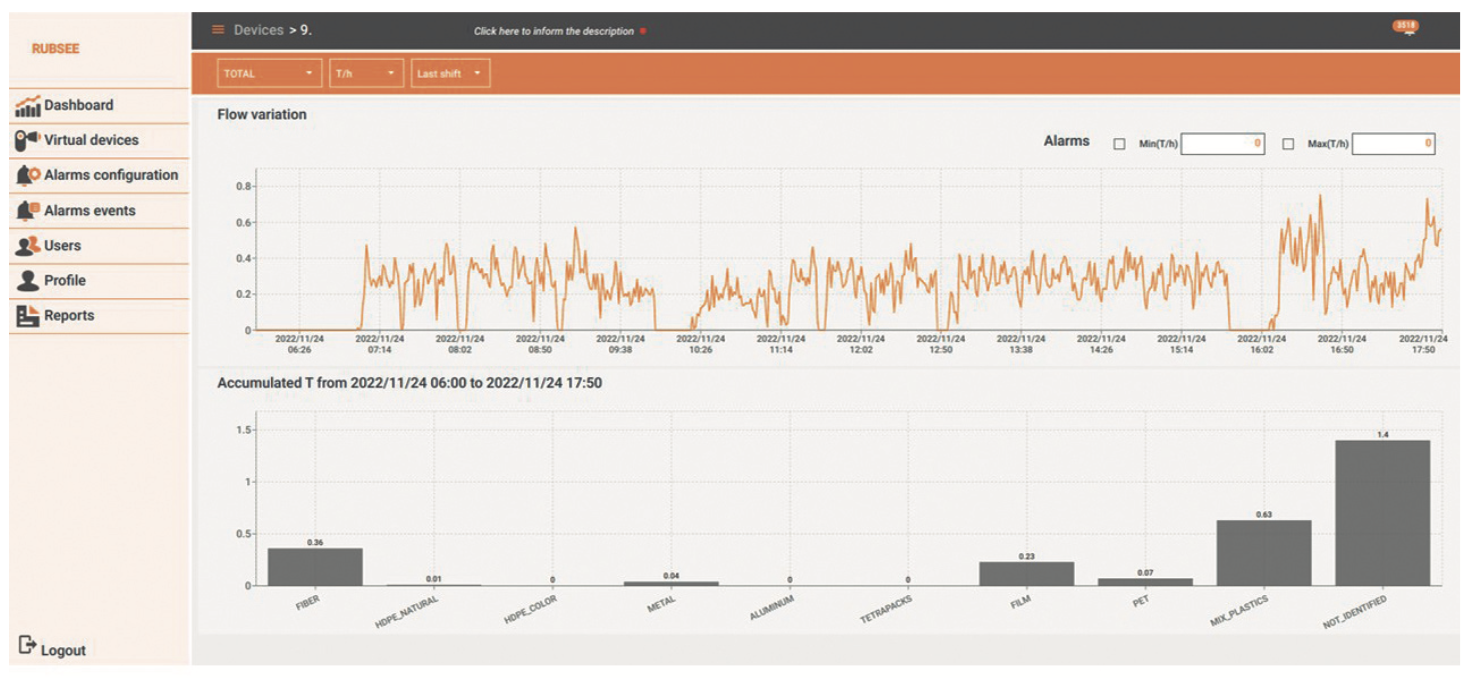The image size is (1472, 678).
Task: Click the Profile person icon
Action: click(x=27, y=280)
